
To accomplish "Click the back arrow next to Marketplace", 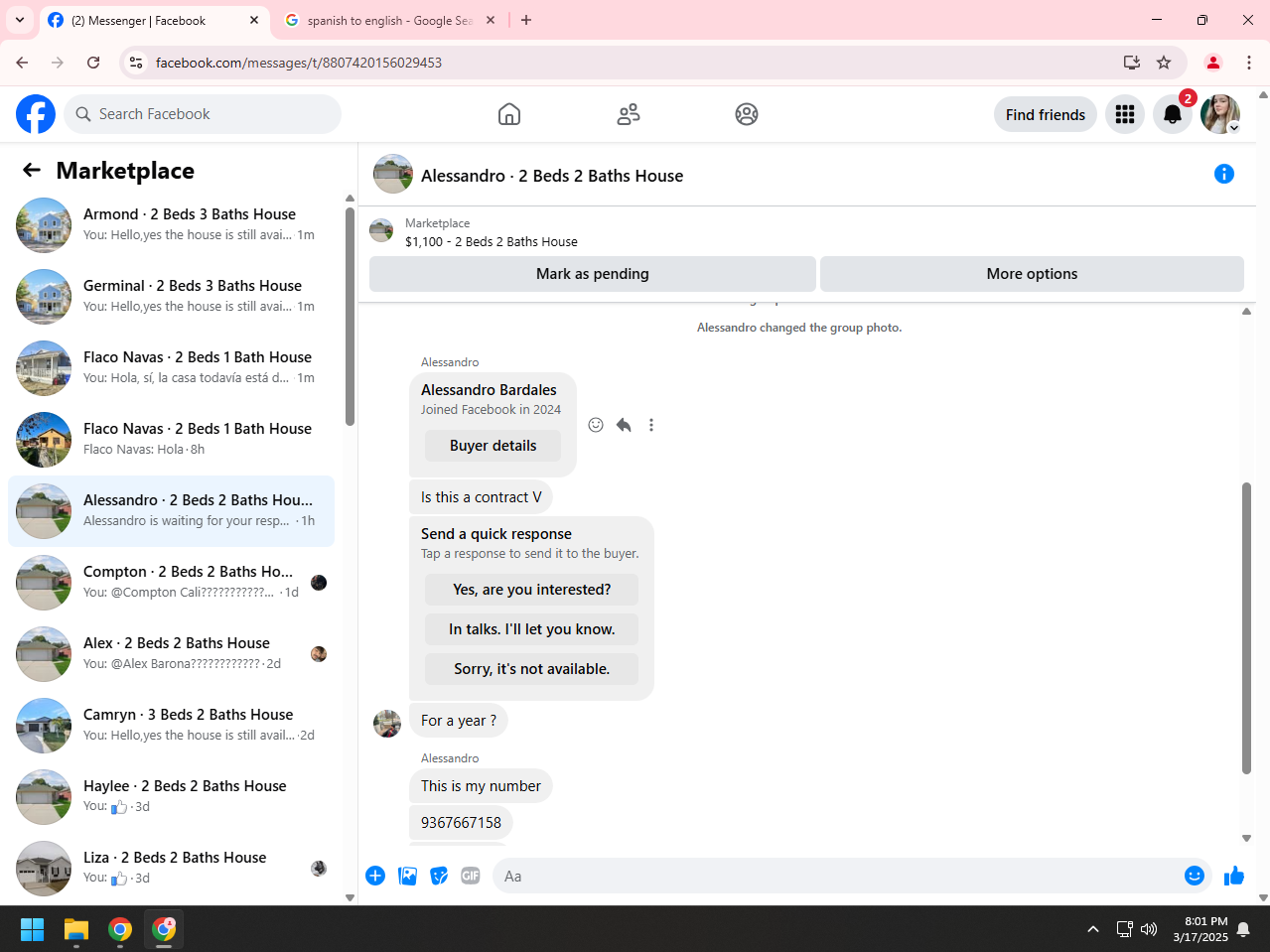I will pyautogui.click(x=32, y=170).
